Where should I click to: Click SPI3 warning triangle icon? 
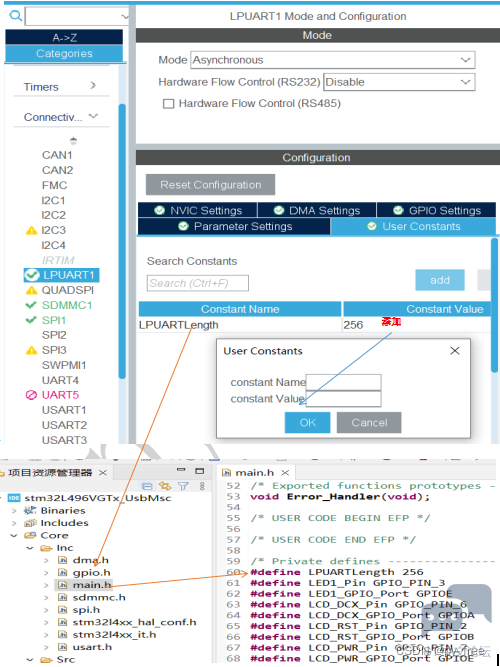point(31,350)
